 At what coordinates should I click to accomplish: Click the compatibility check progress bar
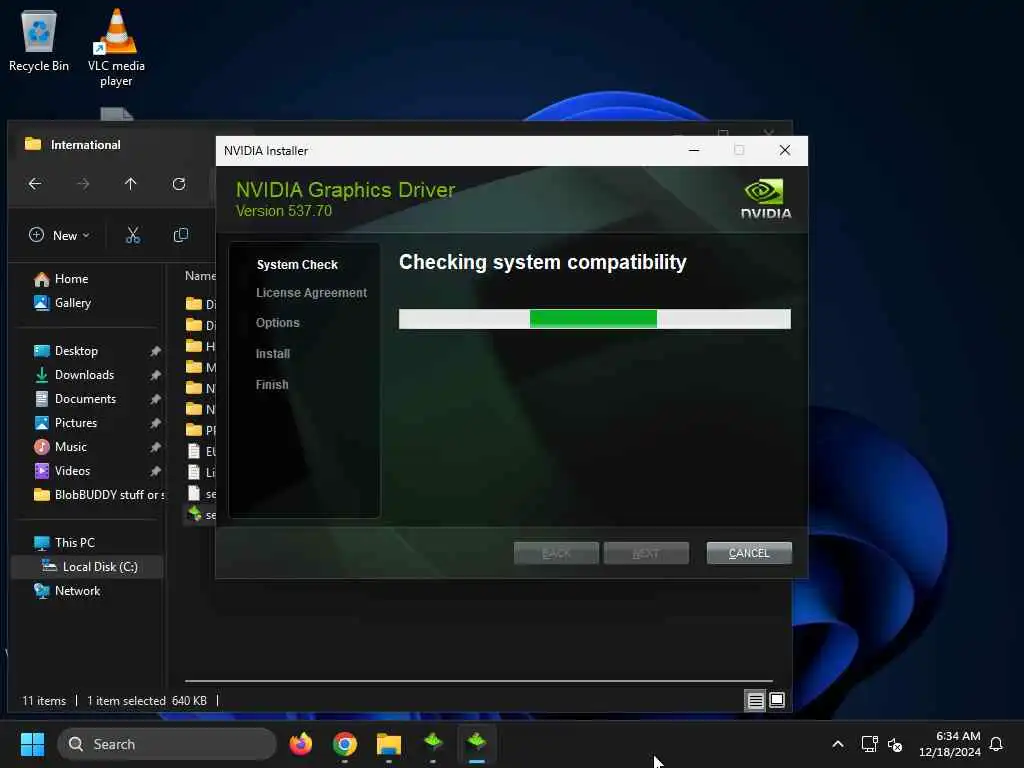(595, 319)
